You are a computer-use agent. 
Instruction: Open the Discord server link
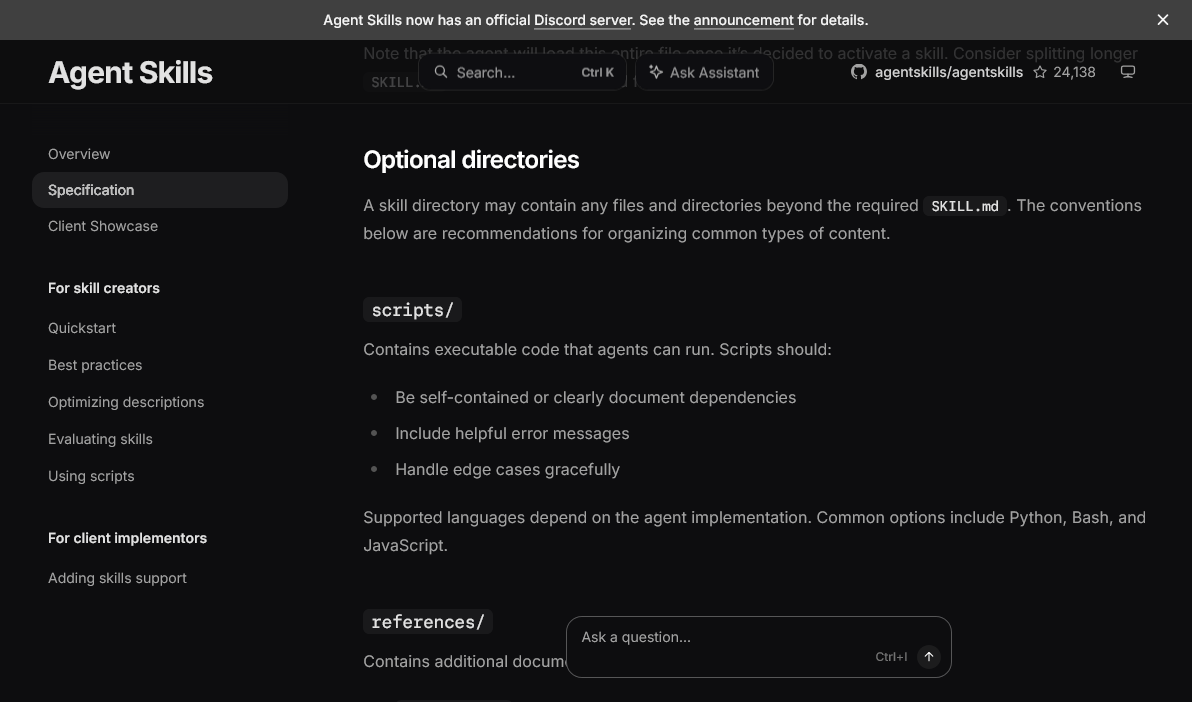[582, 21]
